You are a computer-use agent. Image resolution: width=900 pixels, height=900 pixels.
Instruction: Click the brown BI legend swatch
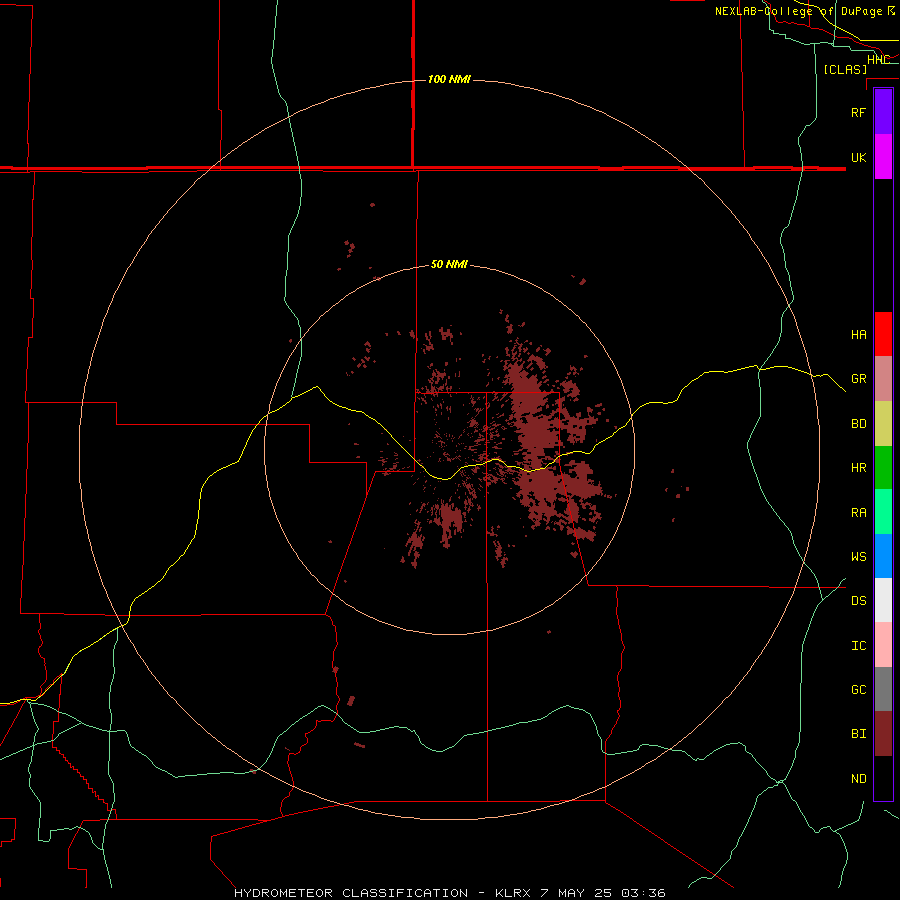tap(883, 734)
